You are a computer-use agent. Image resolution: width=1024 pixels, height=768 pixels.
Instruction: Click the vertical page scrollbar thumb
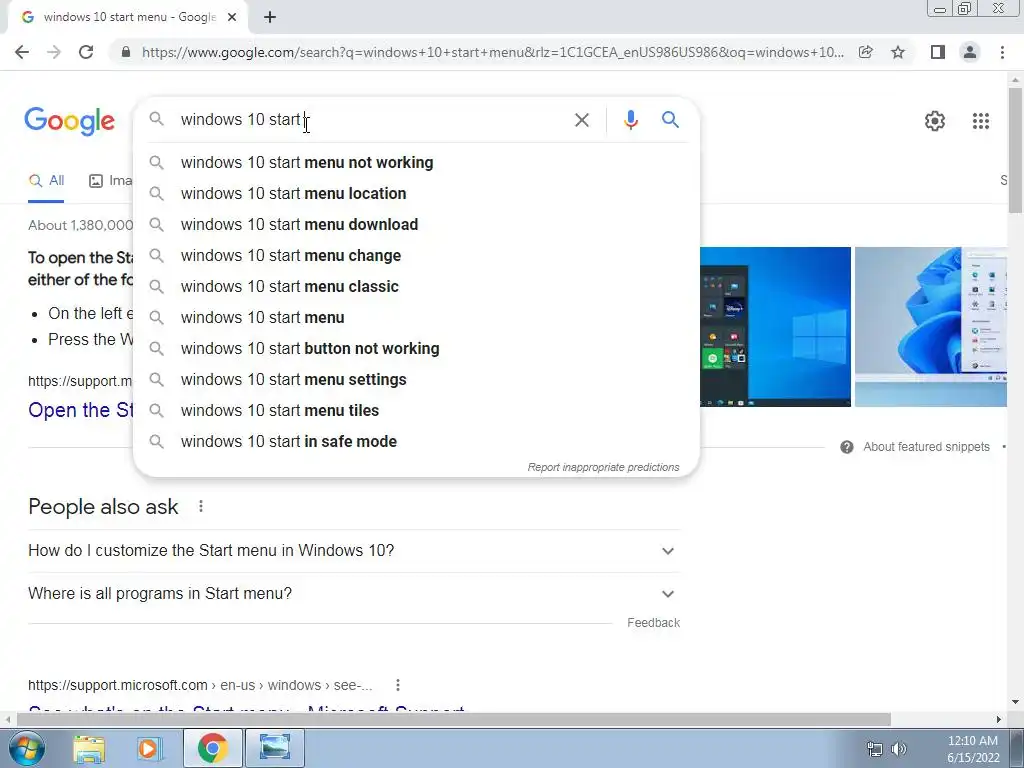click(1016, 150)
